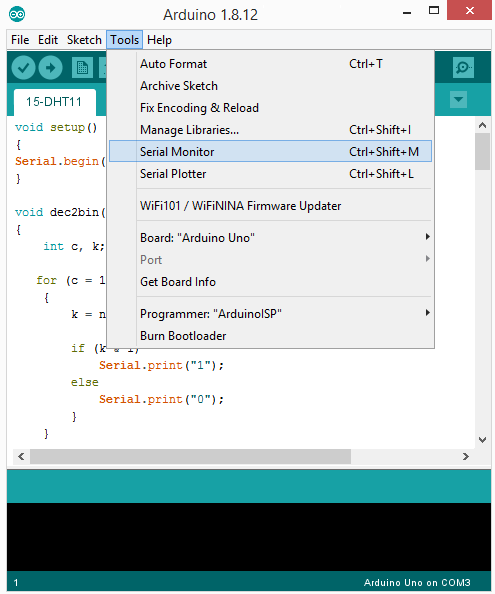Click the editor scroll down arrow
Viewport: 495px width, 594px height.
[482, 439]
